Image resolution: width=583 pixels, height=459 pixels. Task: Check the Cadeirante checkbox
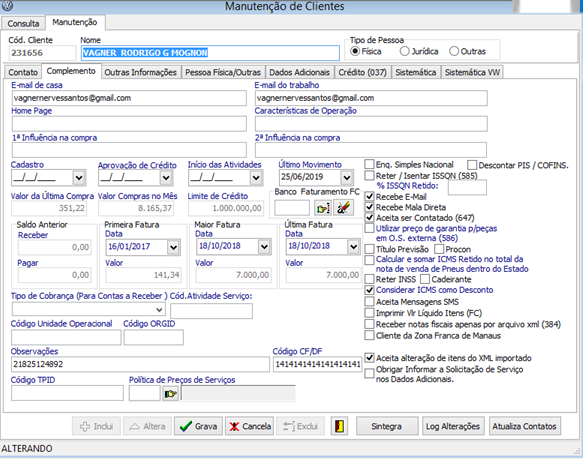click(x=425, y=279)
